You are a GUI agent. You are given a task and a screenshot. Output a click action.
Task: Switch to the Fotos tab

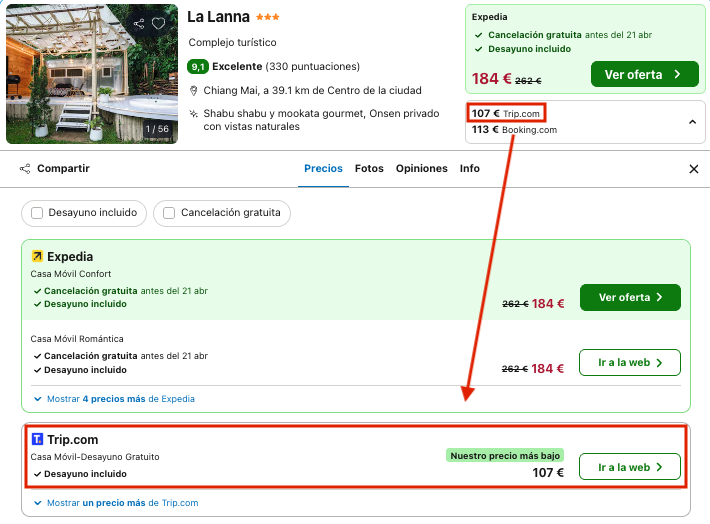[369, 169]
